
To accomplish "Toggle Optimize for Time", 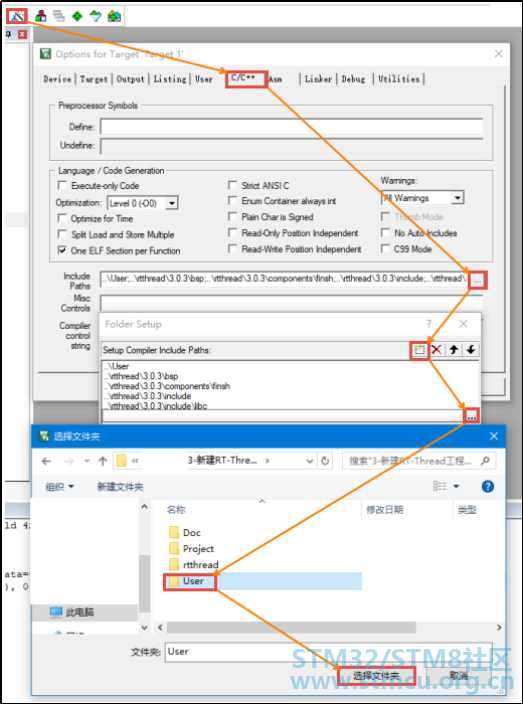I will tap(62, 218).
